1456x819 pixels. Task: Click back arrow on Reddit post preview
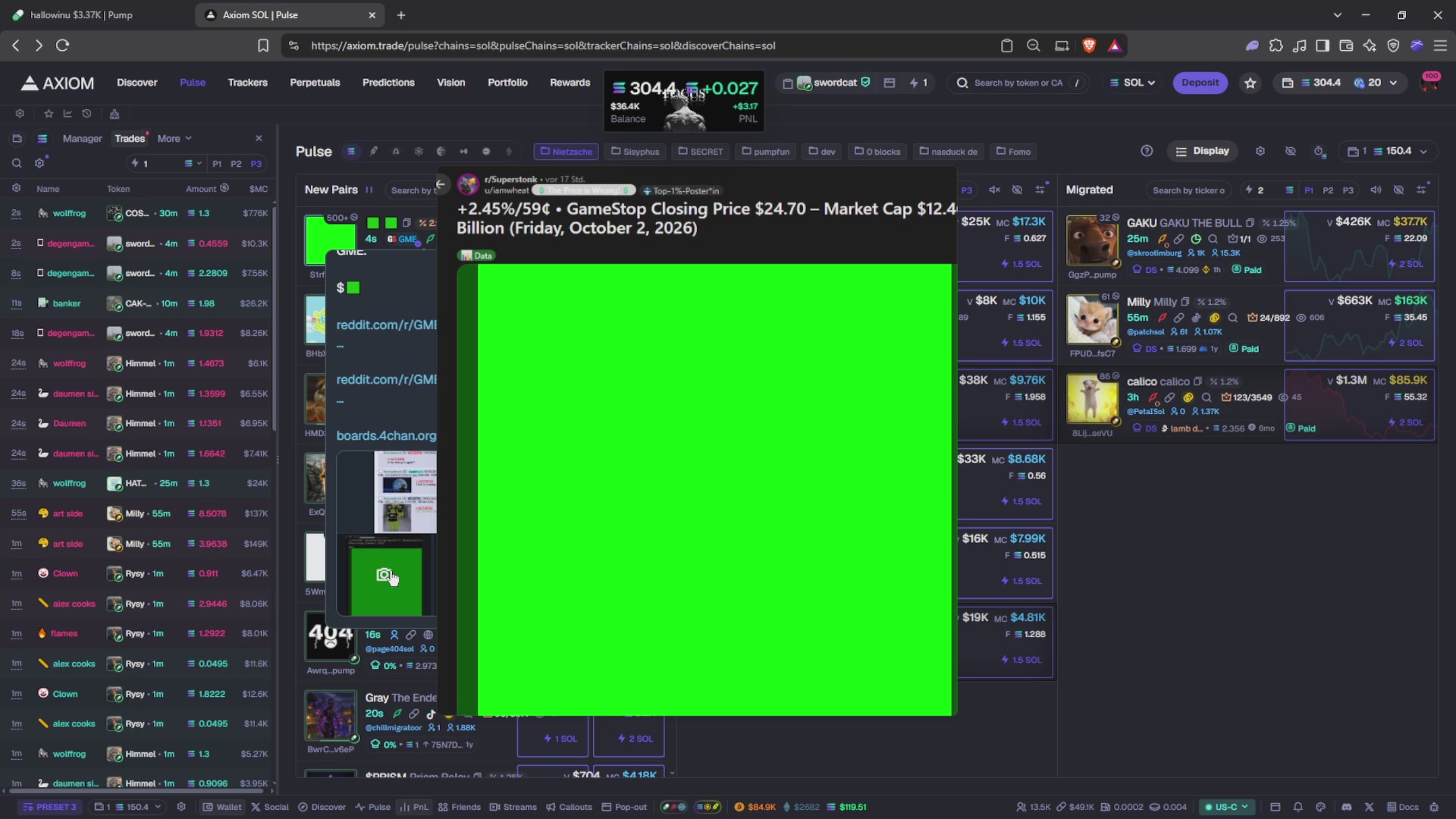(x=441, y=184)
